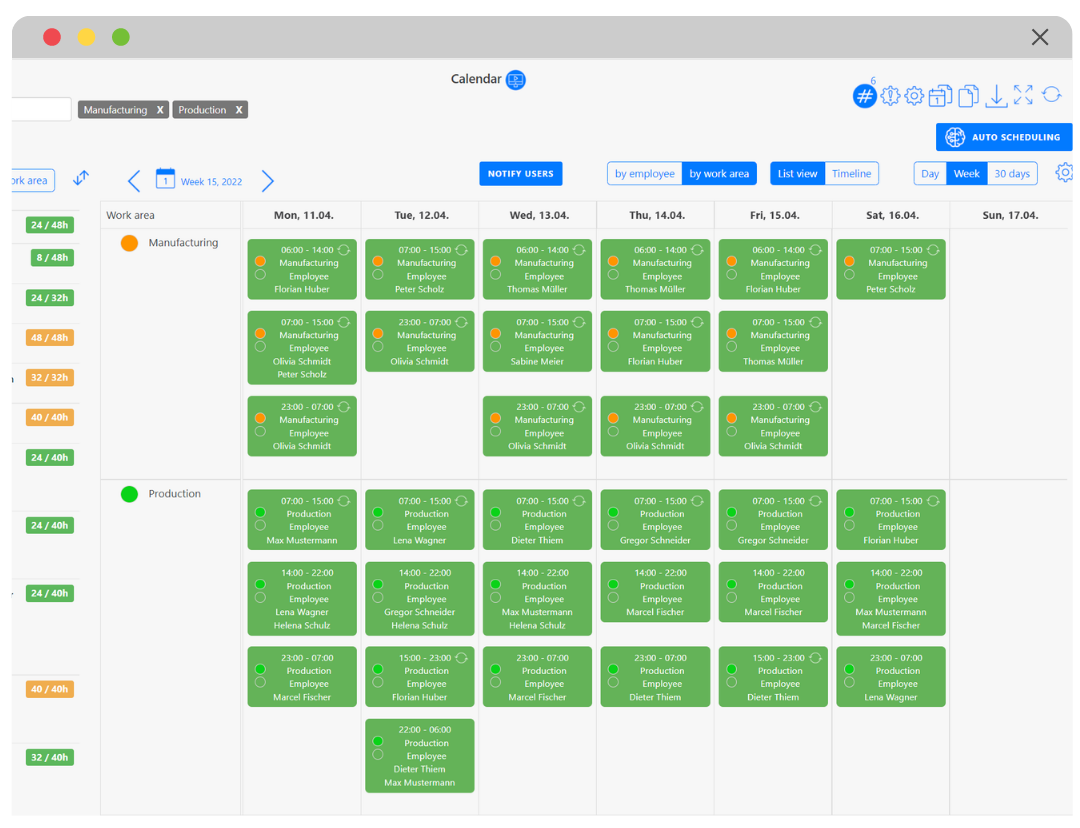1080x828 pixels.
Task: Click the warnings notification gear icon
Action: pos(890,96)
